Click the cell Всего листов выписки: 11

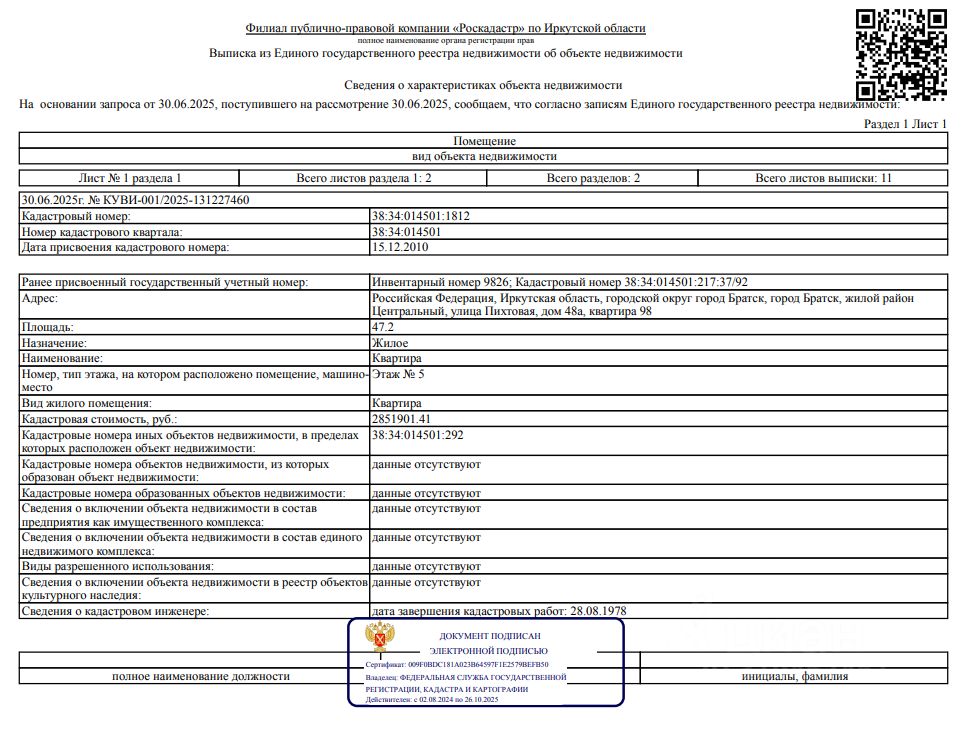[823, 178]
